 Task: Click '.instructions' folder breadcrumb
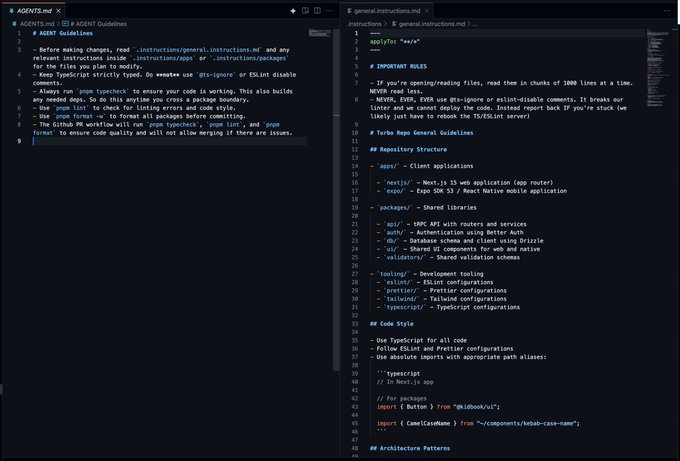pos(364,24)
